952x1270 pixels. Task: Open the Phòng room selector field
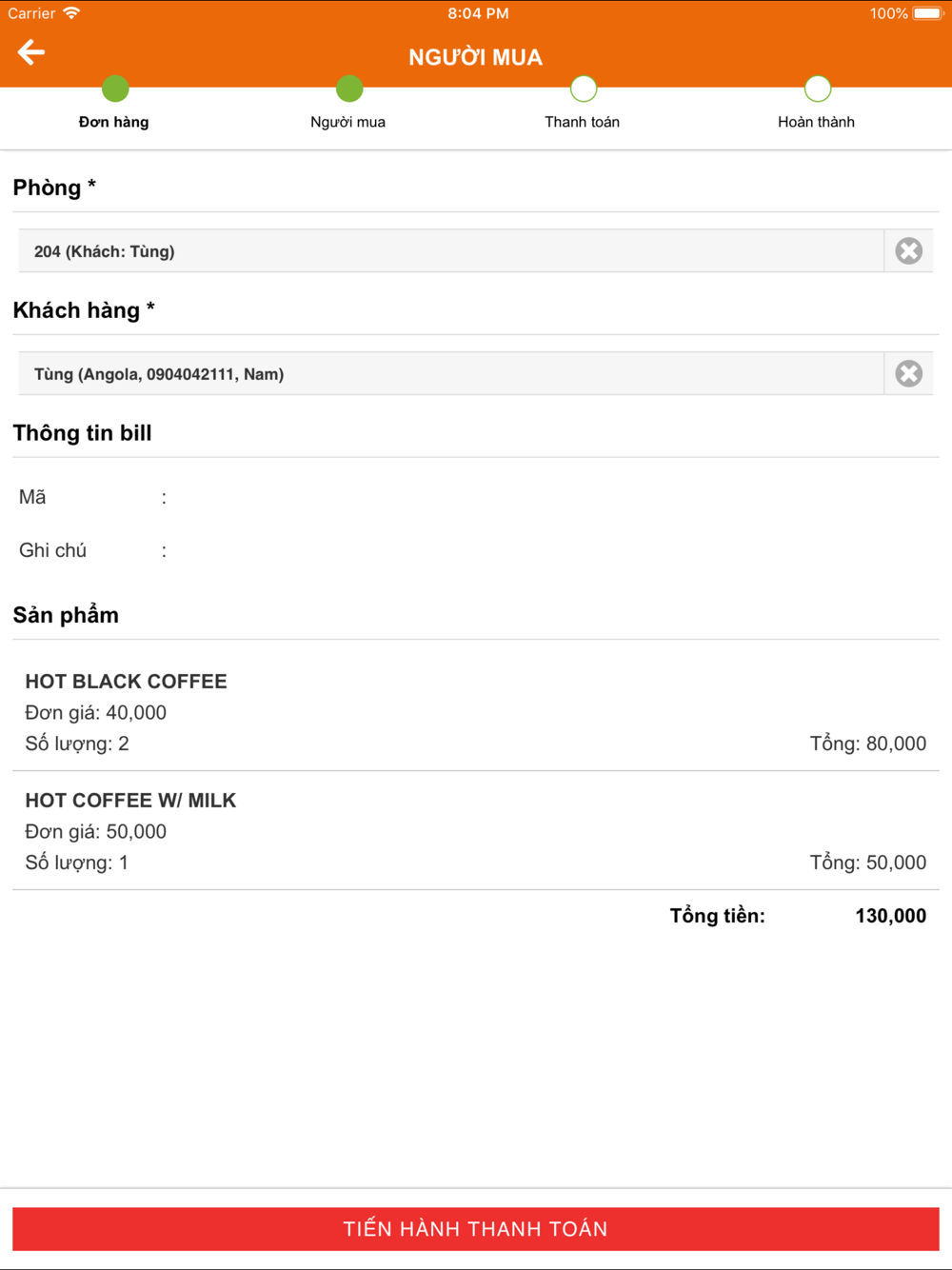click(x=451, y=251)
